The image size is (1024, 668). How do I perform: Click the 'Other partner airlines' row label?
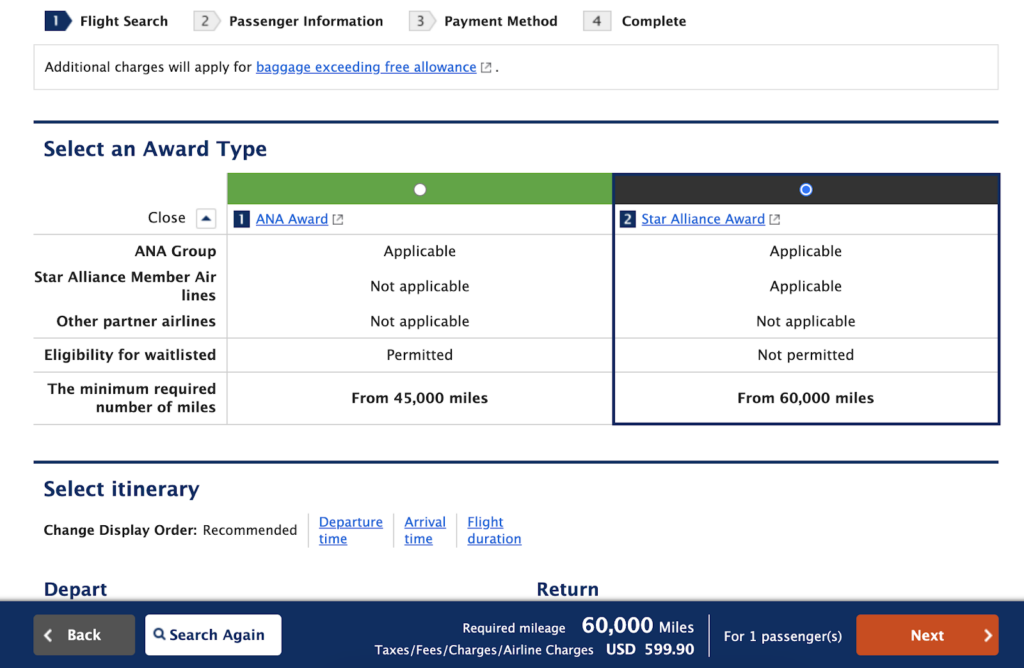136,321
